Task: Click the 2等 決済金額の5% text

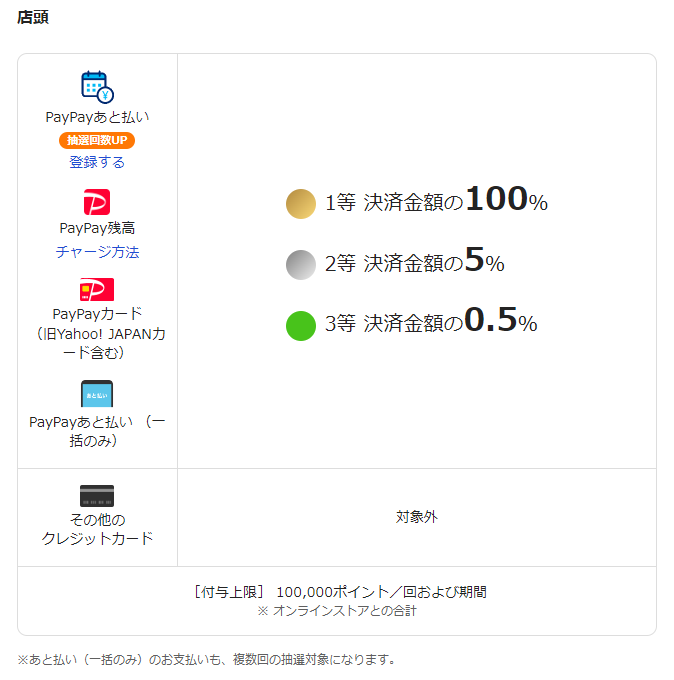Action: (x=415, y=261)
